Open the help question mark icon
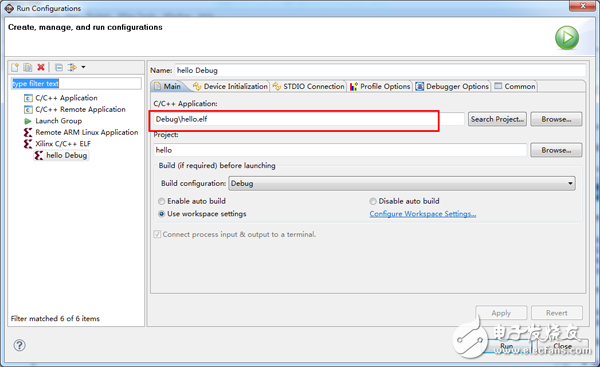The image size is (600, 367). [x=20, y=345]
